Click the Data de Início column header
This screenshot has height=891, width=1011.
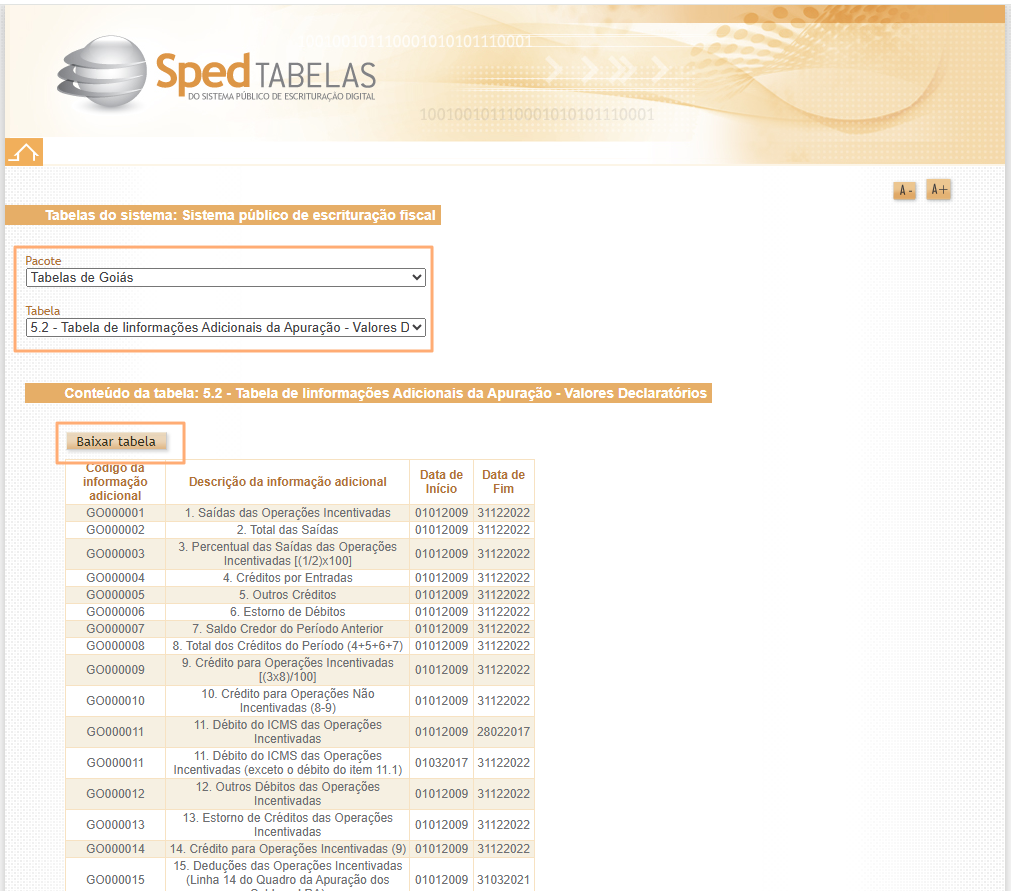pos(441,482)
